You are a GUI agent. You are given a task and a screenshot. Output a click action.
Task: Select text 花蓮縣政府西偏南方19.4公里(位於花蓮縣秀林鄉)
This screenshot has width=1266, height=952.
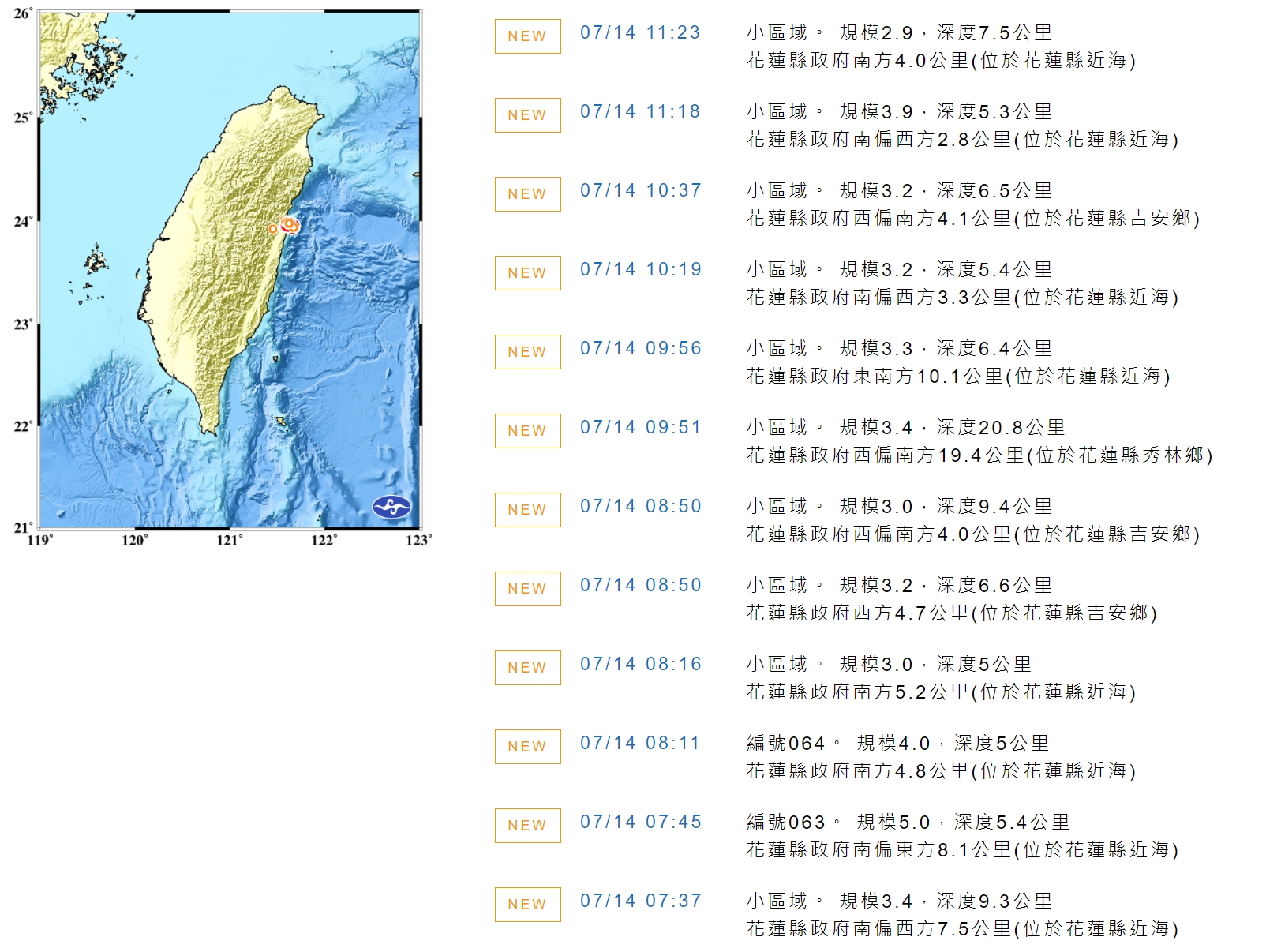(979, 455)
